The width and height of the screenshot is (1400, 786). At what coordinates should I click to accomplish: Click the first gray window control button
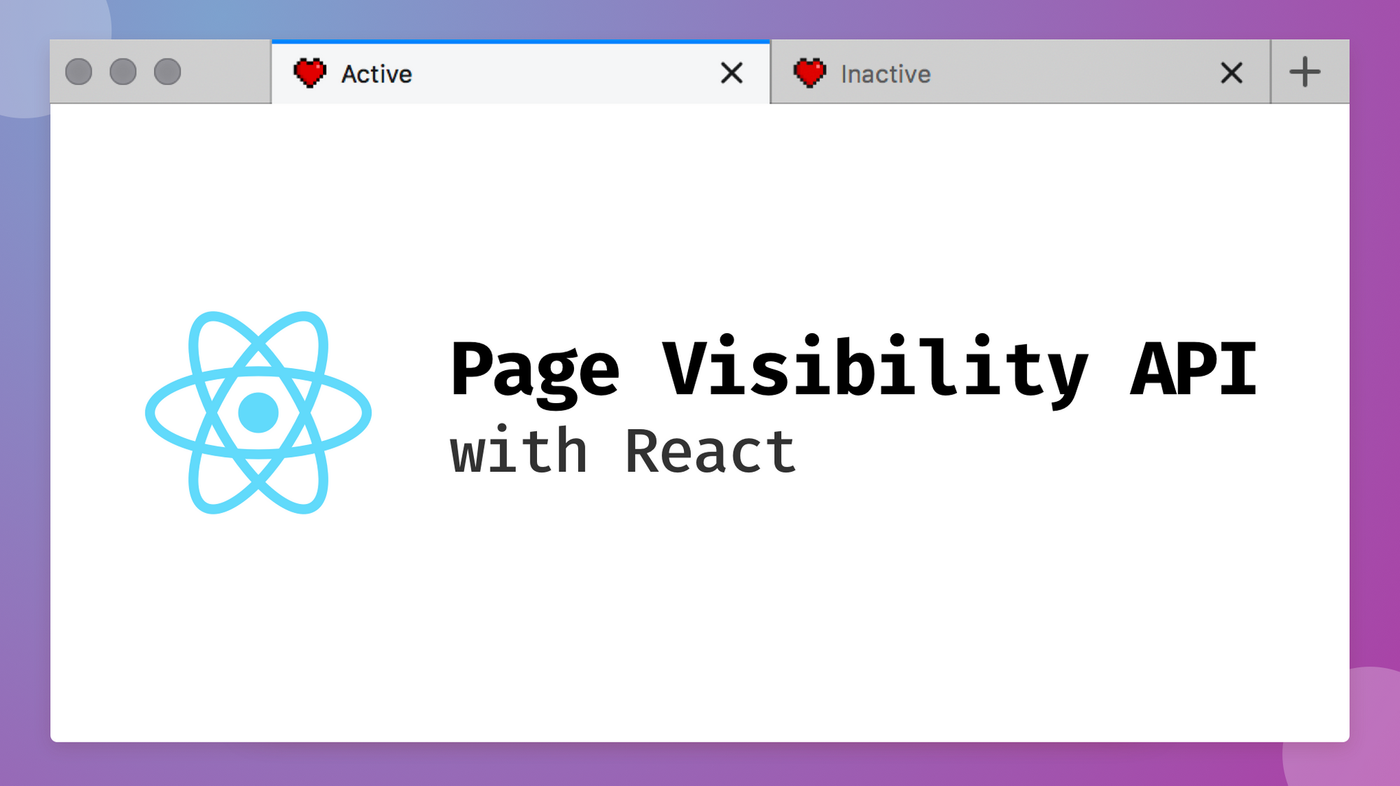pos(79,72)
